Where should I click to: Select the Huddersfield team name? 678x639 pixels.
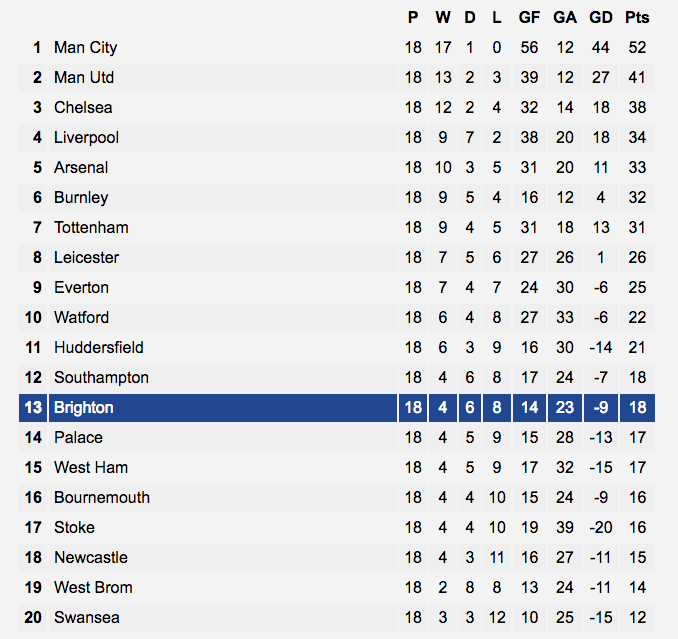point(99,347)
